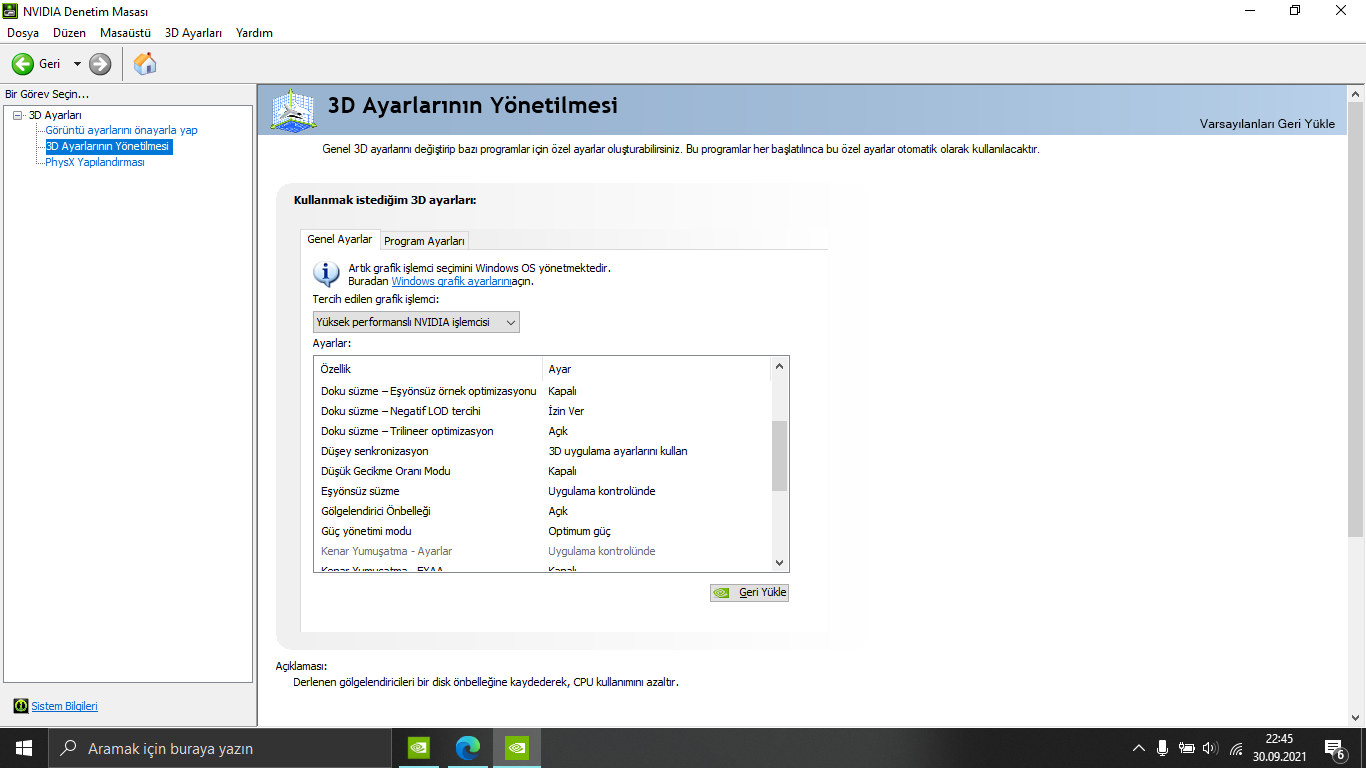Click the taskbar search box

click(x=220, y=748)
